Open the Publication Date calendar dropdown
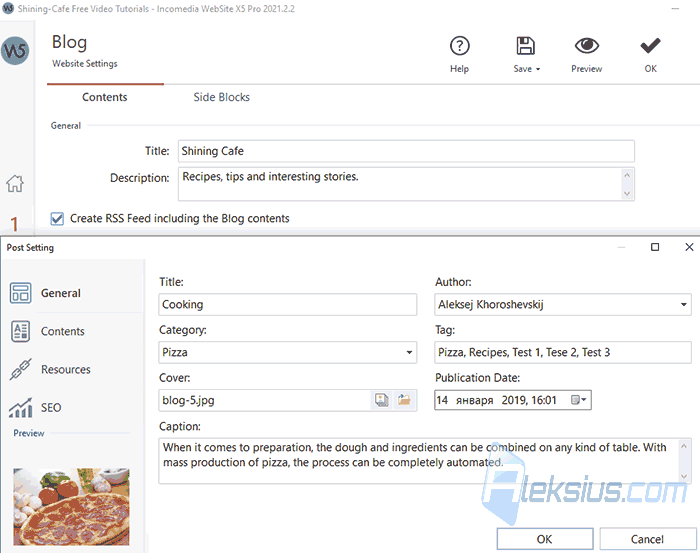The image size is (700, 553). click(x=579, y=400)
